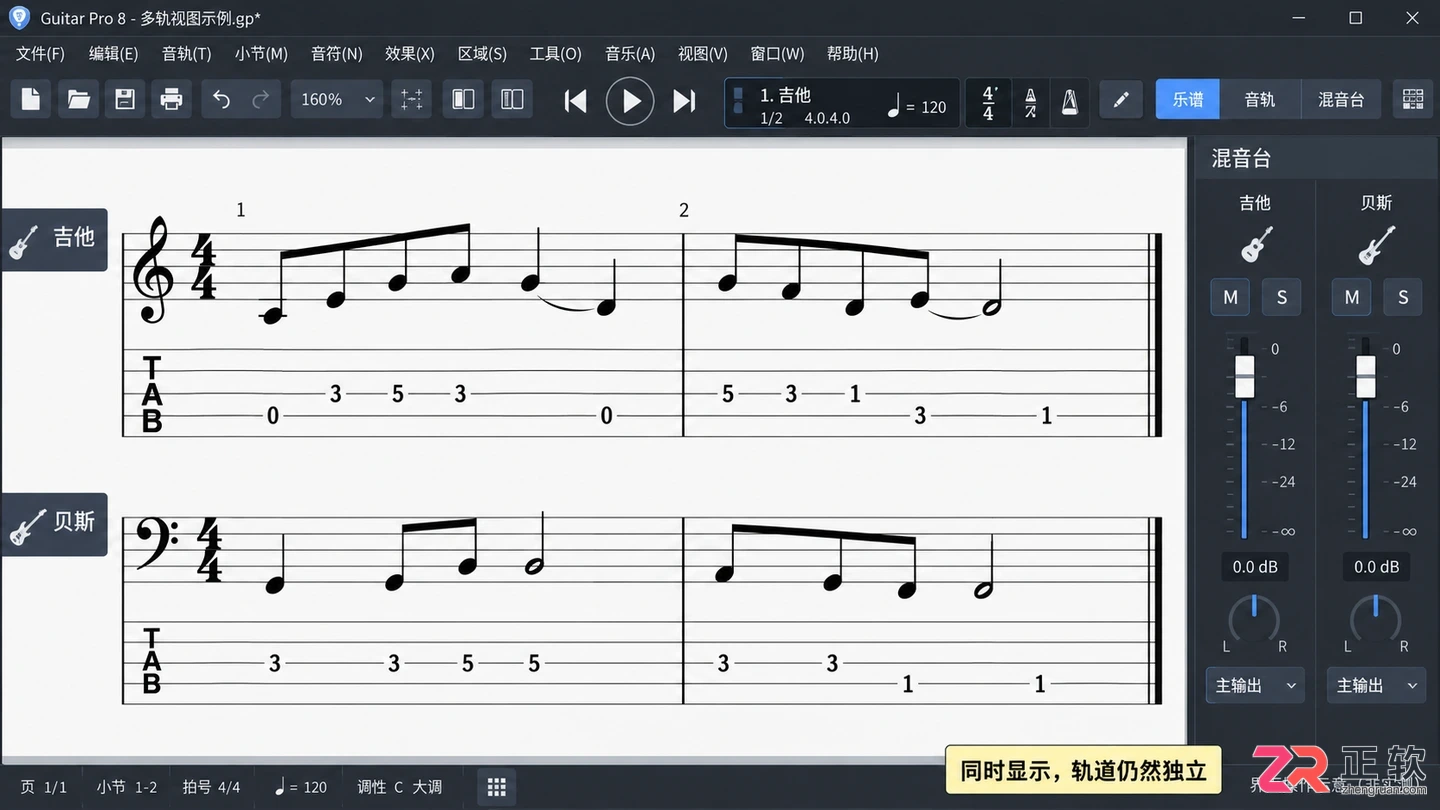Solo the 贝斯 channel in the mixer
The height and width of the screenshot is (810, 1440).
[x=1403, y=297]
